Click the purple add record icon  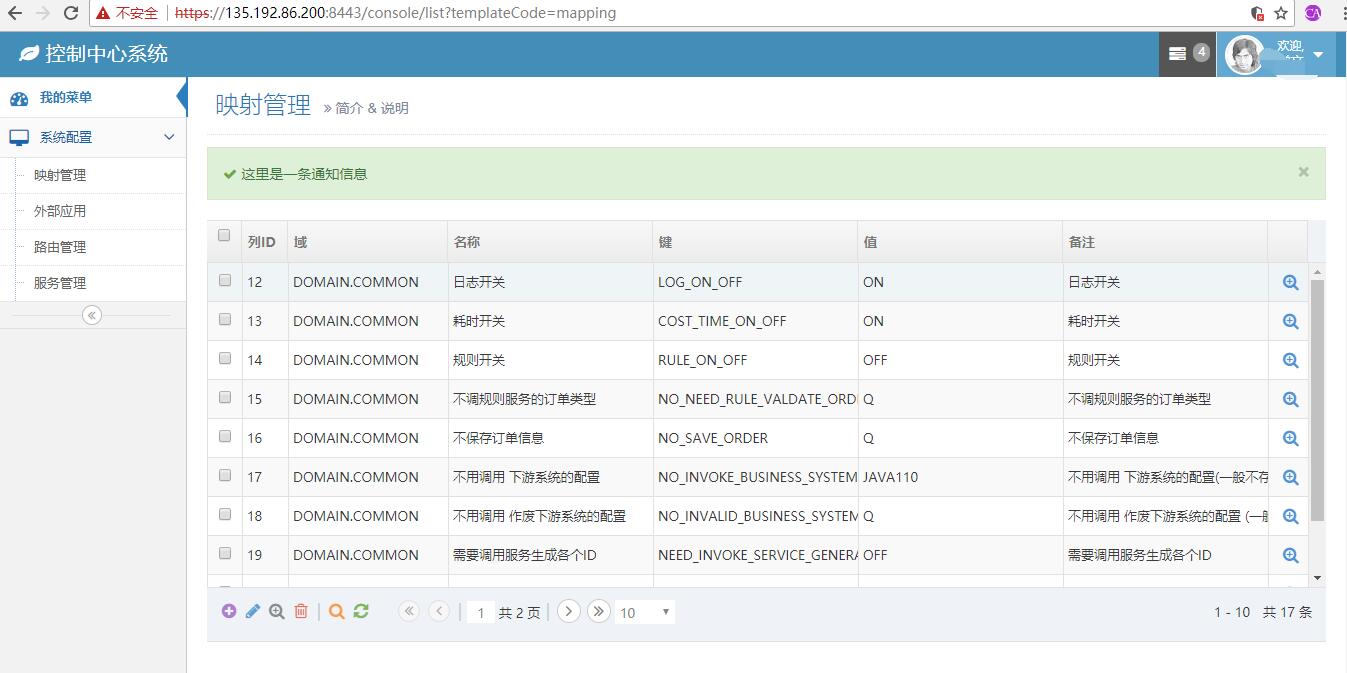tap(229, 611)
